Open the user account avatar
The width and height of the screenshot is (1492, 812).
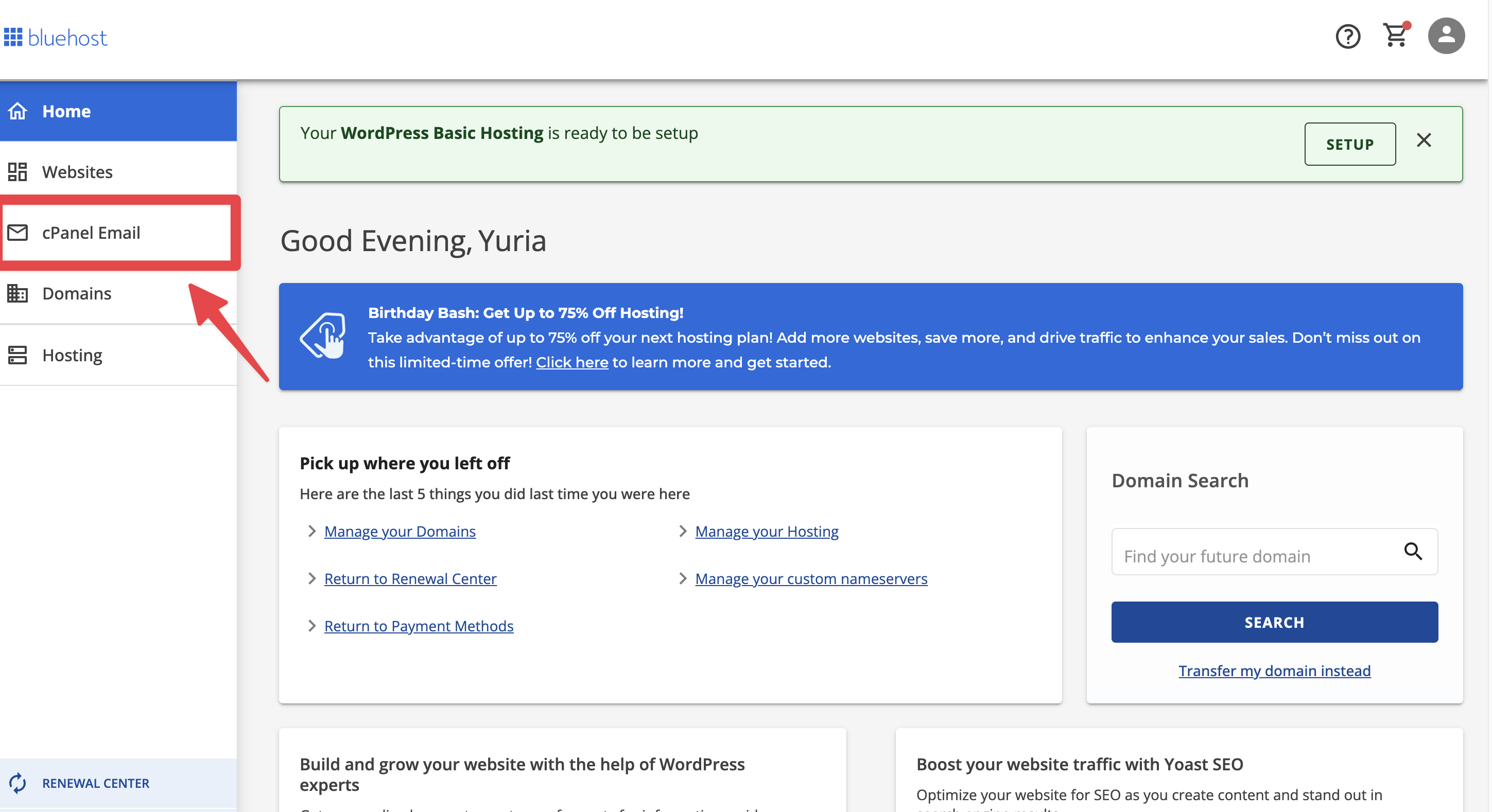[x=1446, y=36]
